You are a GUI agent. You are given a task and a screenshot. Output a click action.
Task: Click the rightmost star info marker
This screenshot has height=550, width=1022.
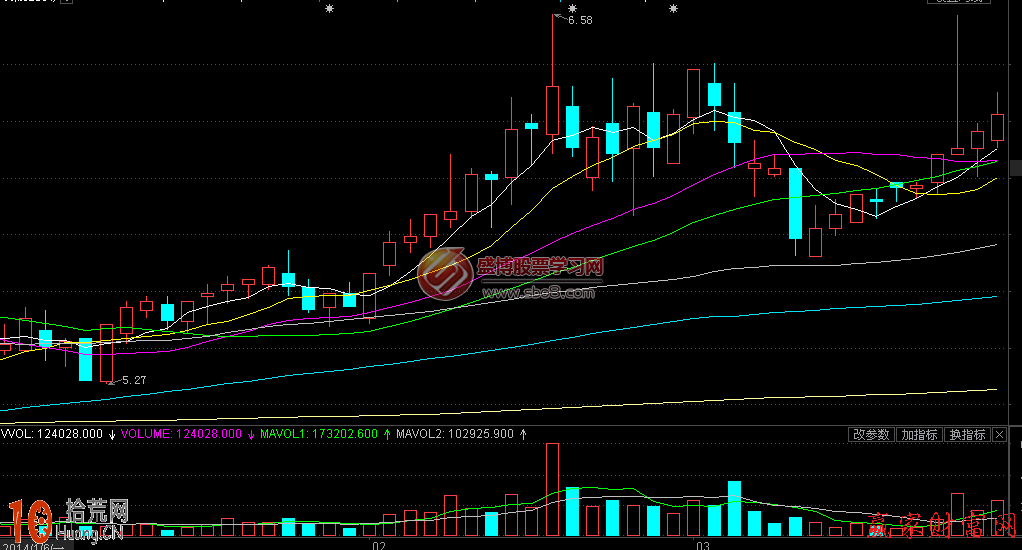click(674, 9)
